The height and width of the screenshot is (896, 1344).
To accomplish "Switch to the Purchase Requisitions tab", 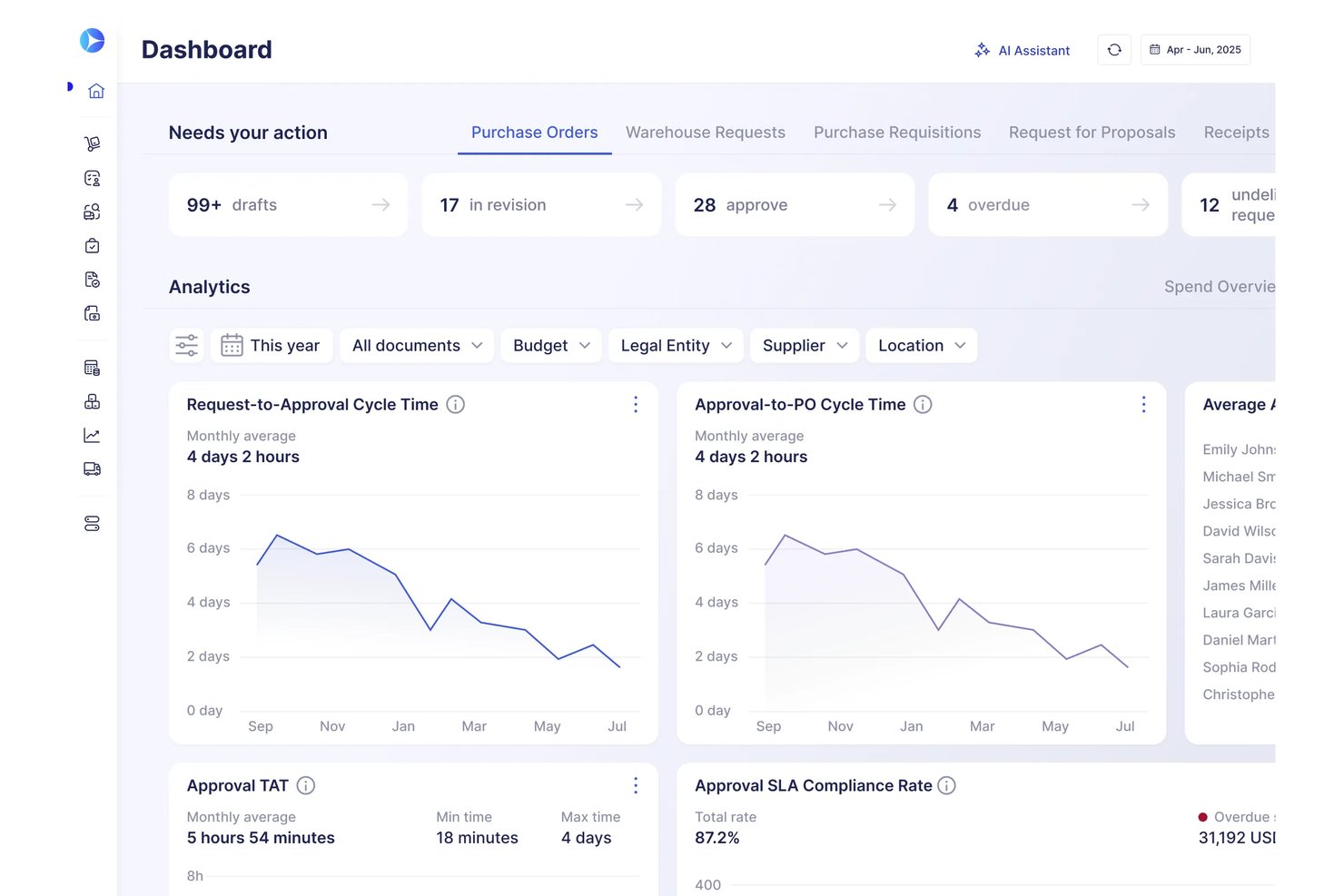I will (x=897, y=133).
